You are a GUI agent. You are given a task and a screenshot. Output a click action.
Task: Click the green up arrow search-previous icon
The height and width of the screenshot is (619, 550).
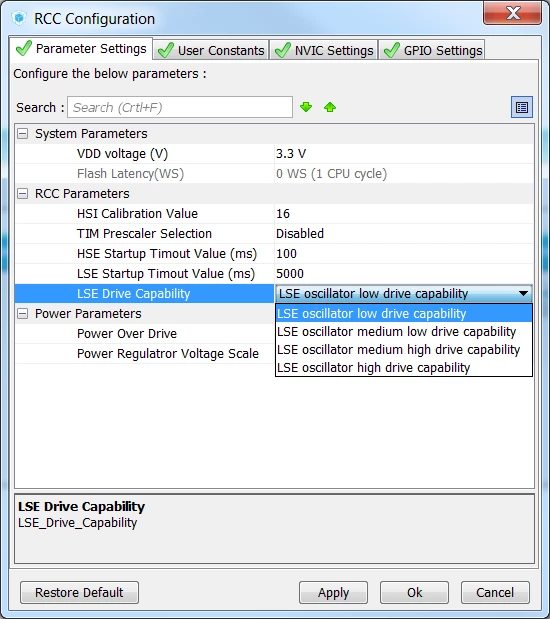click(330, 107)
